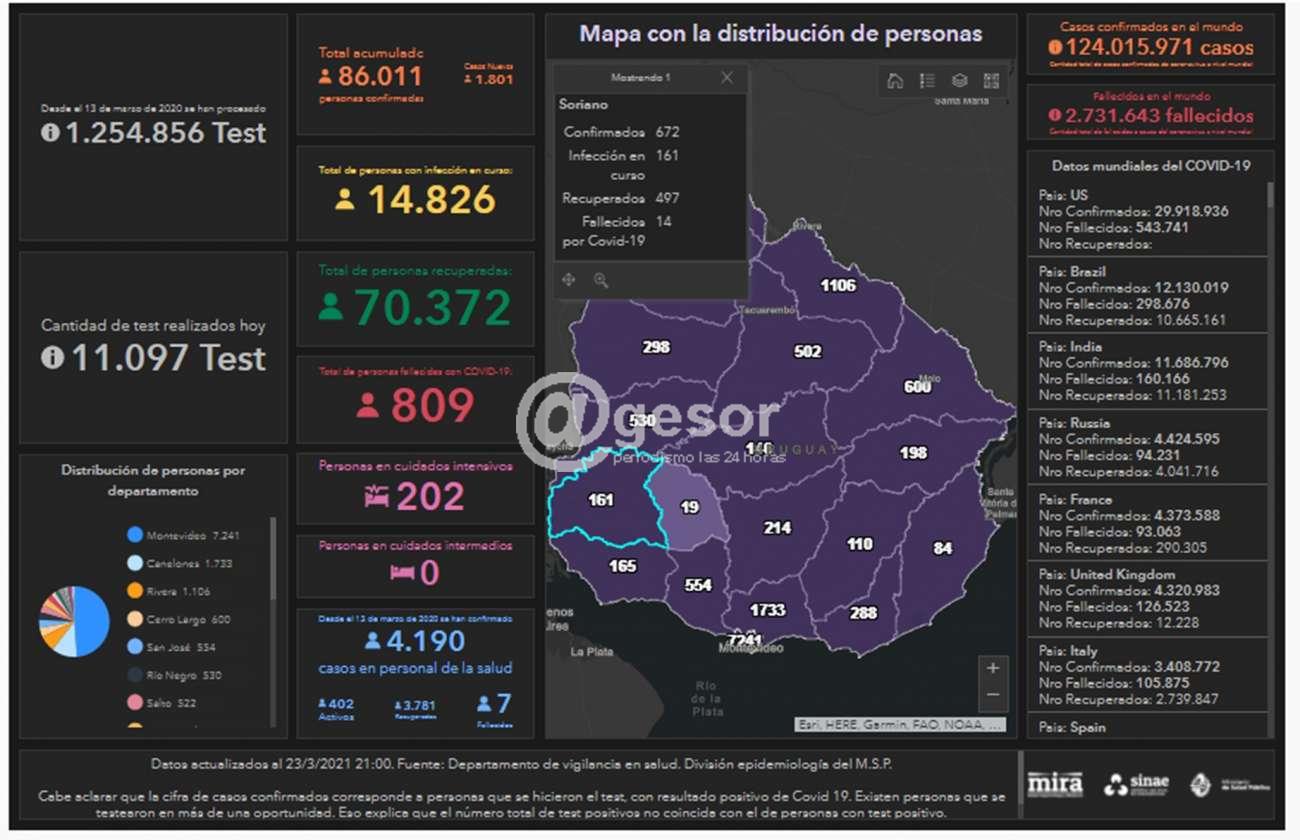Zoom out the map with minus button
This screenshot has height=840, width=1300.
[x=992, y=694]
